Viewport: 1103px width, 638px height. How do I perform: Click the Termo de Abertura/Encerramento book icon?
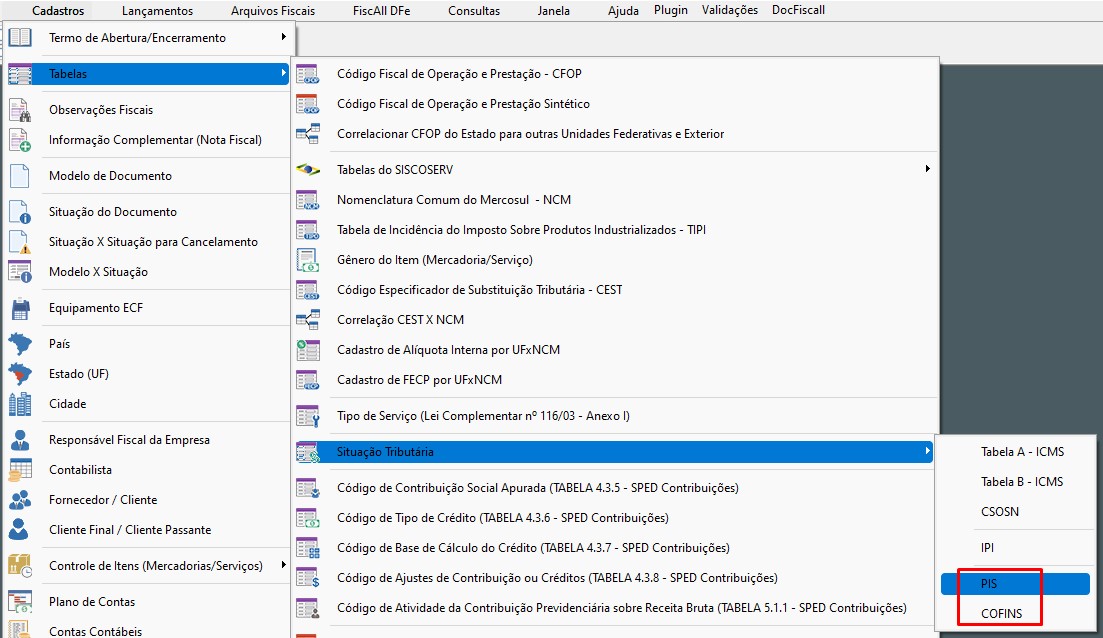pyautogui.click(x=20, y=37)
